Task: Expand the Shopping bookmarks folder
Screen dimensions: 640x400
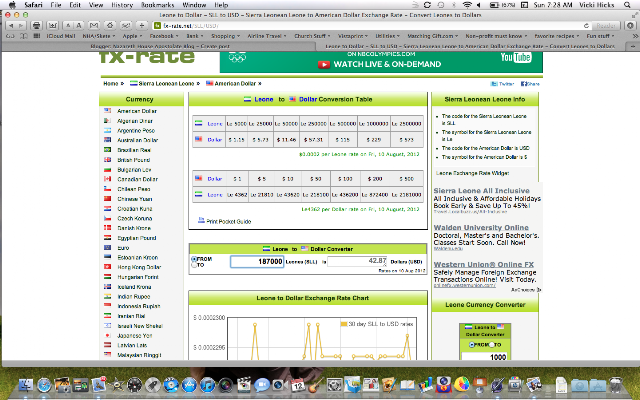Action: coord(225,36)
